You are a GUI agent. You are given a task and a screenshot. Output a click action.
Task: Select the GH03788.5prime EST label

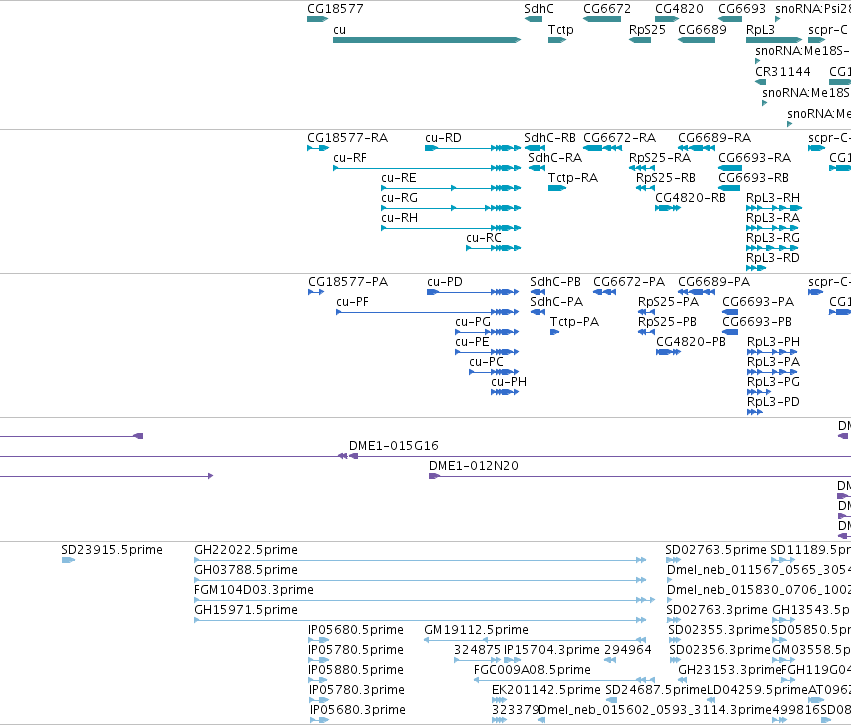click(246, 570)
